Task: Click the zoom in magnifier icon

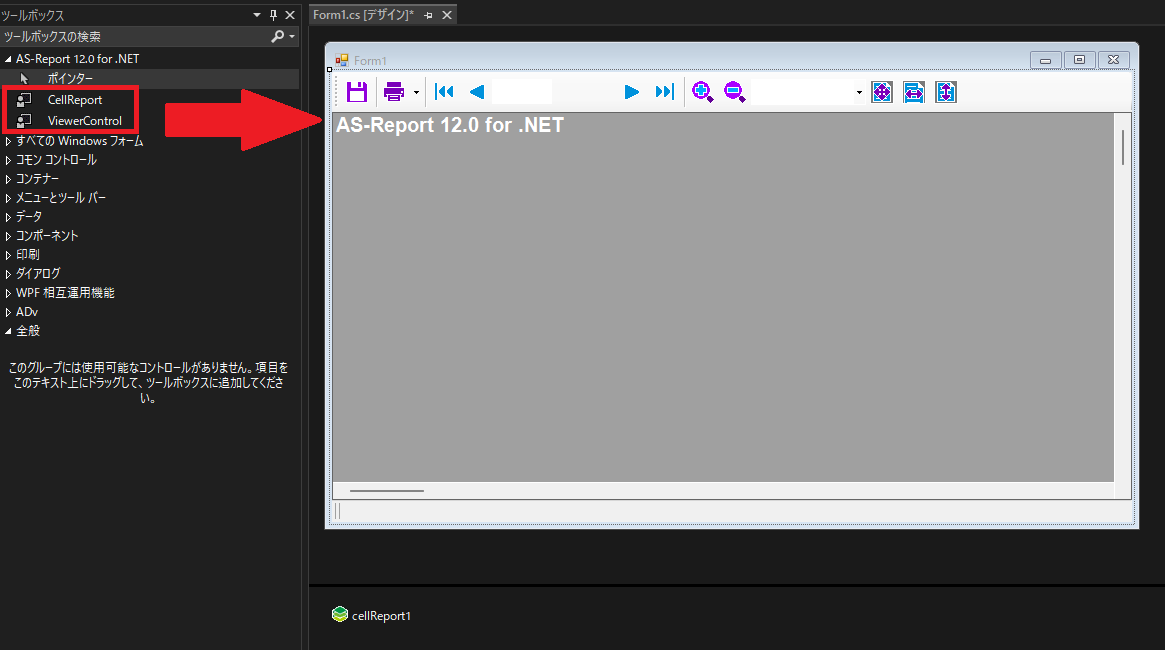Action: 702,91
